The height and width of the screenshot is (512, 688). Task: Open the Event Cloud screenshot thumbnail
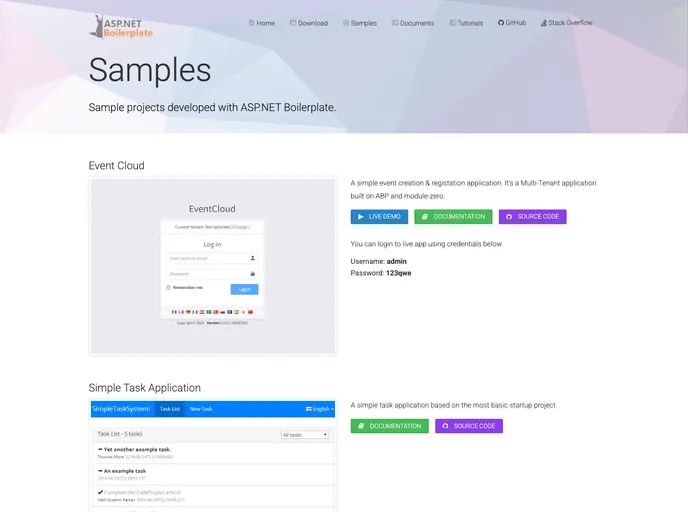pos(213,266)
